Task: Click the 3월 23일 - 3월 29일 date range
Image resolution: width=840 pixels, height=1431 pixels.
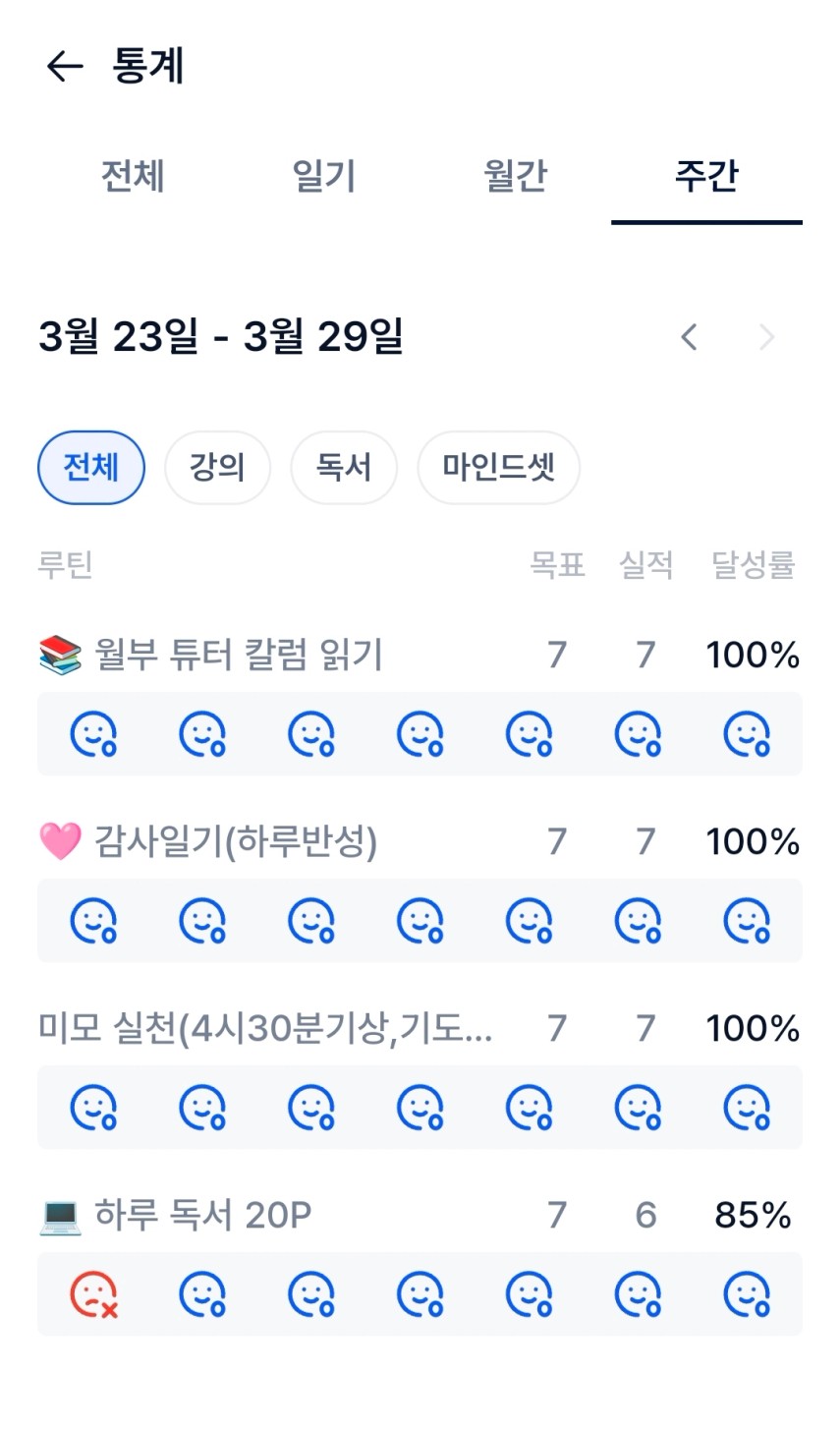Action: (221, 337)
